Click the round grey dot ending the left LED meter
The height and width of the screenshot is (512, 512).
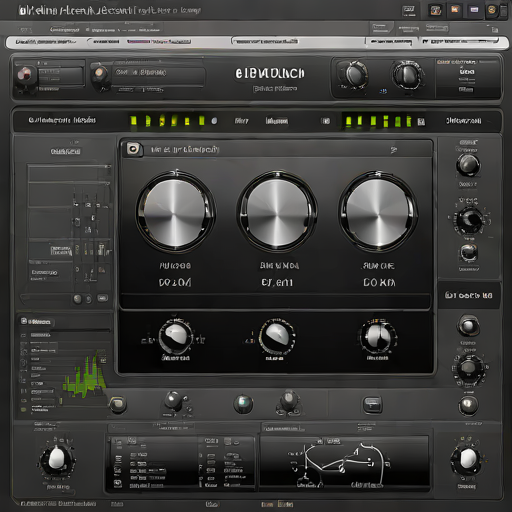(x=214, y=121)
